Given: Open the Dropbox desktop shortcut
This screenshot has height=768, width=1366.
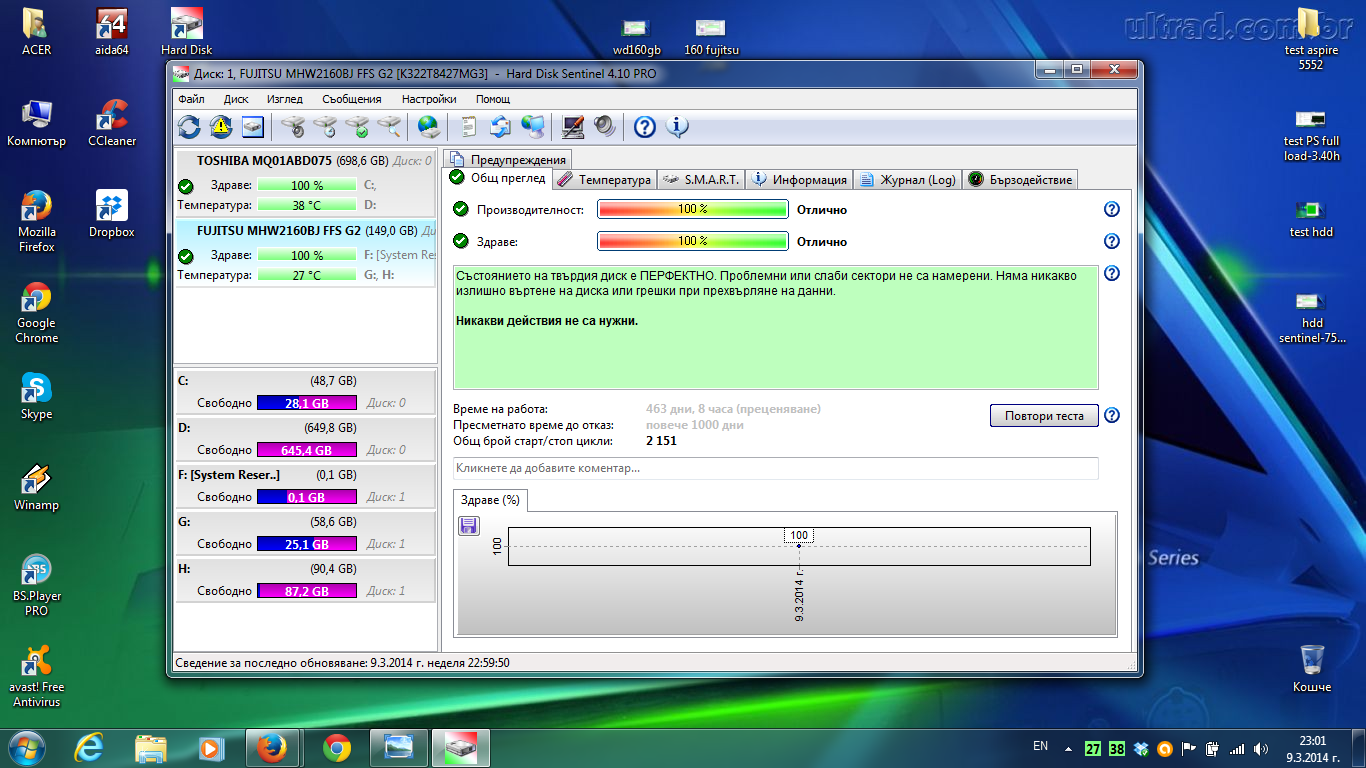Looking at the screenshot, I should point(112,214).
